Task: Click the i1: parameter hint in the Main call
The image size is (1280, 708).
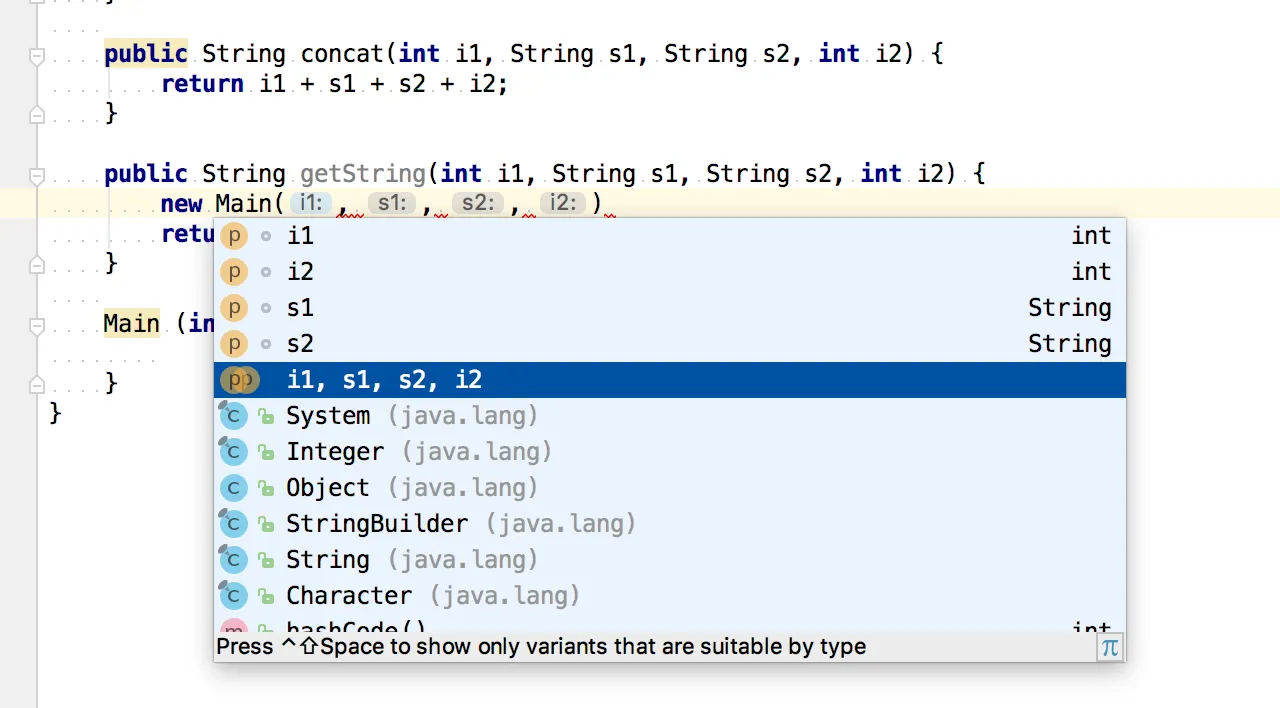Action: tap(311, 204)
